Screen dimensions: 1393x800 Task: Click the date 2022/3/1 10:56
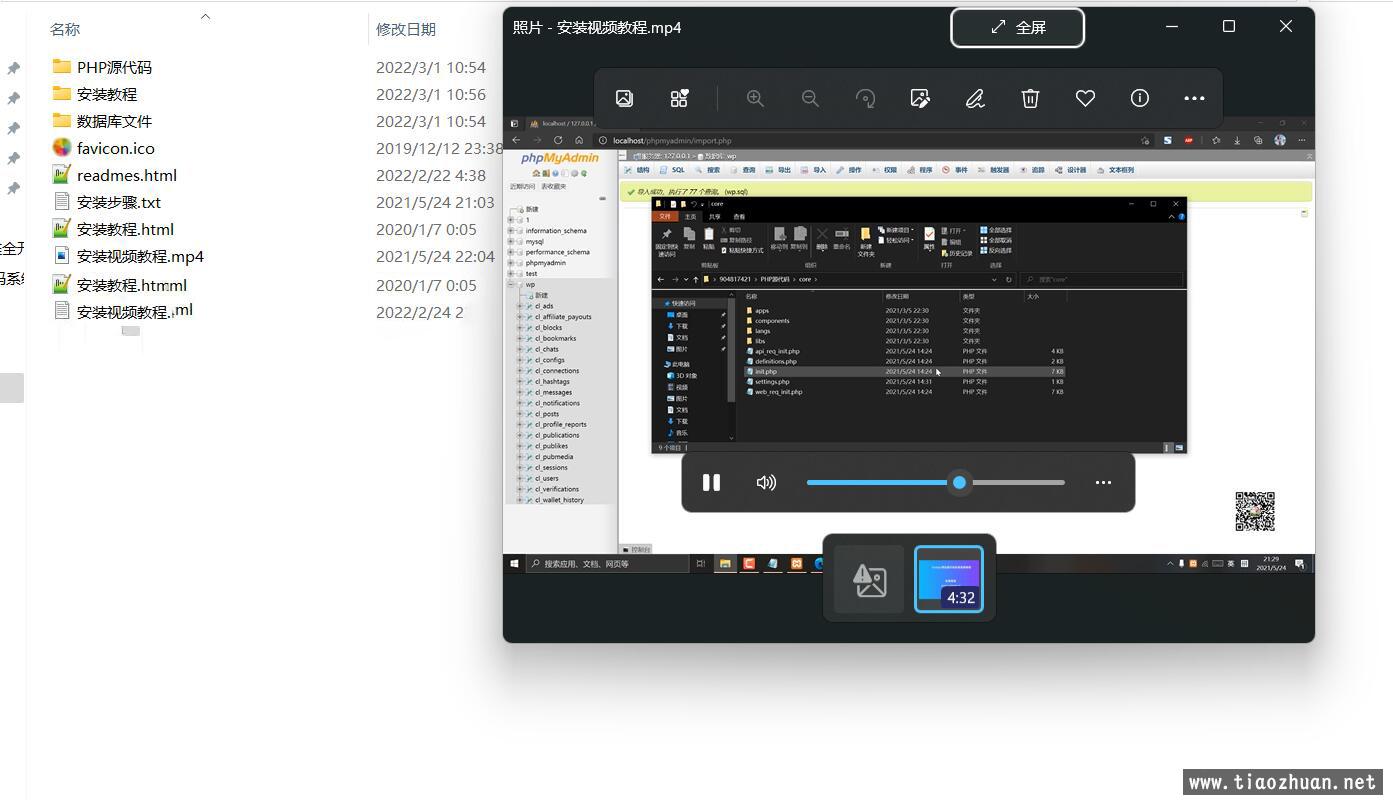[431, 94]
